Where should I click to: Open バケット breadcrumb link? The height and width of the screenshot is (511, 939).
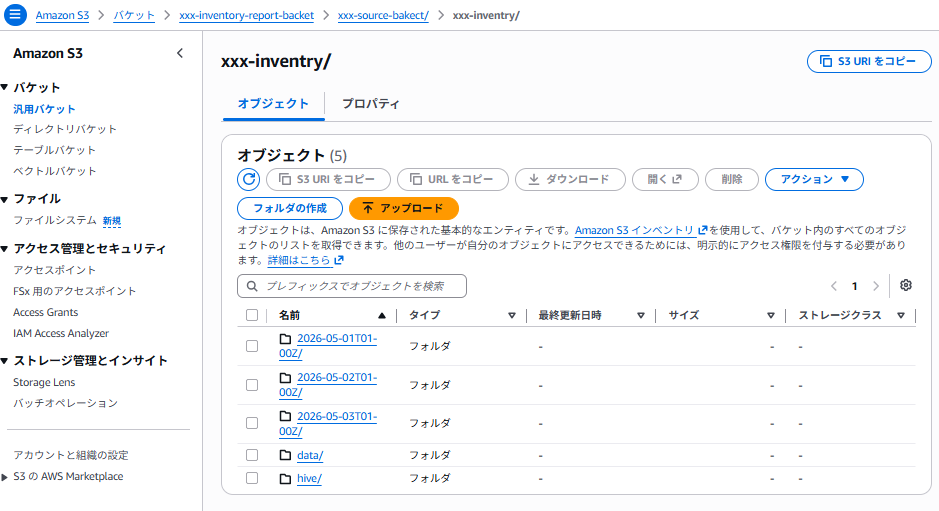(x=134, y=16)
